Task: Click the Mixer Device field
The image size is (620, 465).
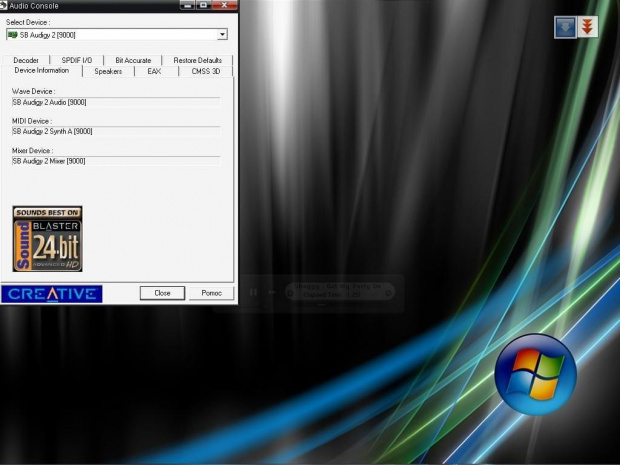Action: (116, 161)
